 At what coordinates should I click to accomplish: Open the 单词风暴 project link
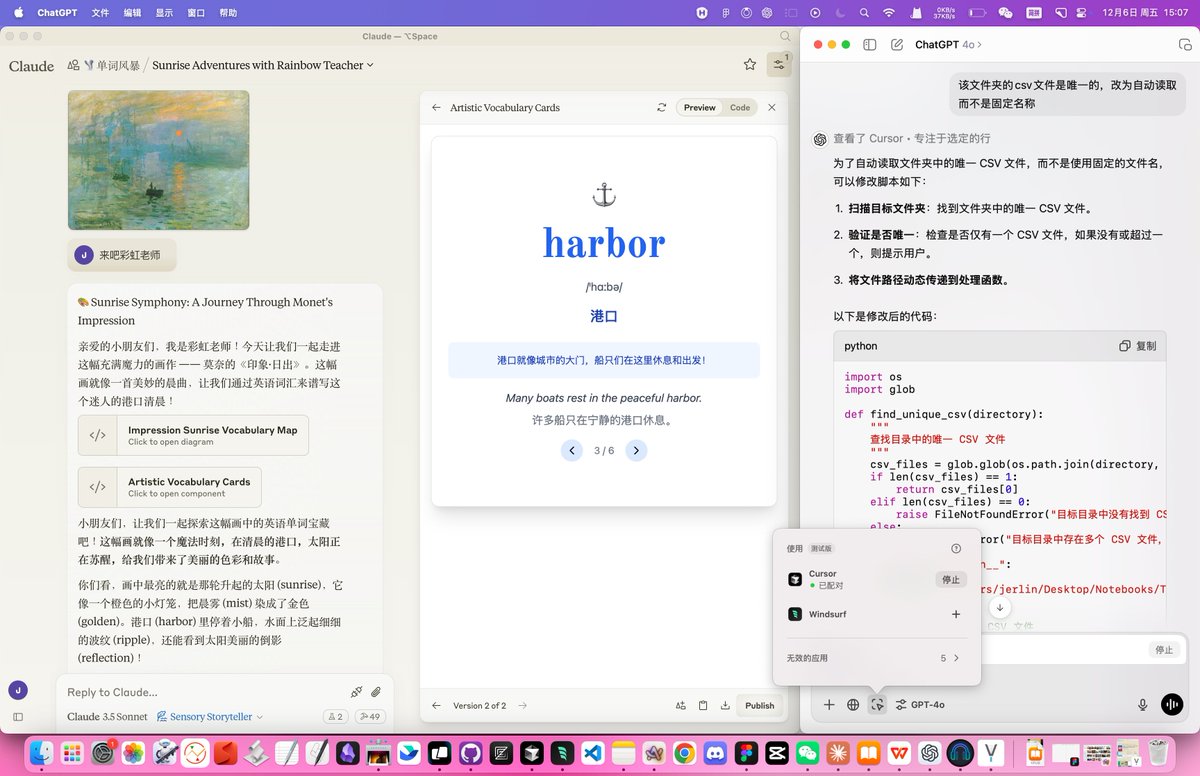click(111, 65)
